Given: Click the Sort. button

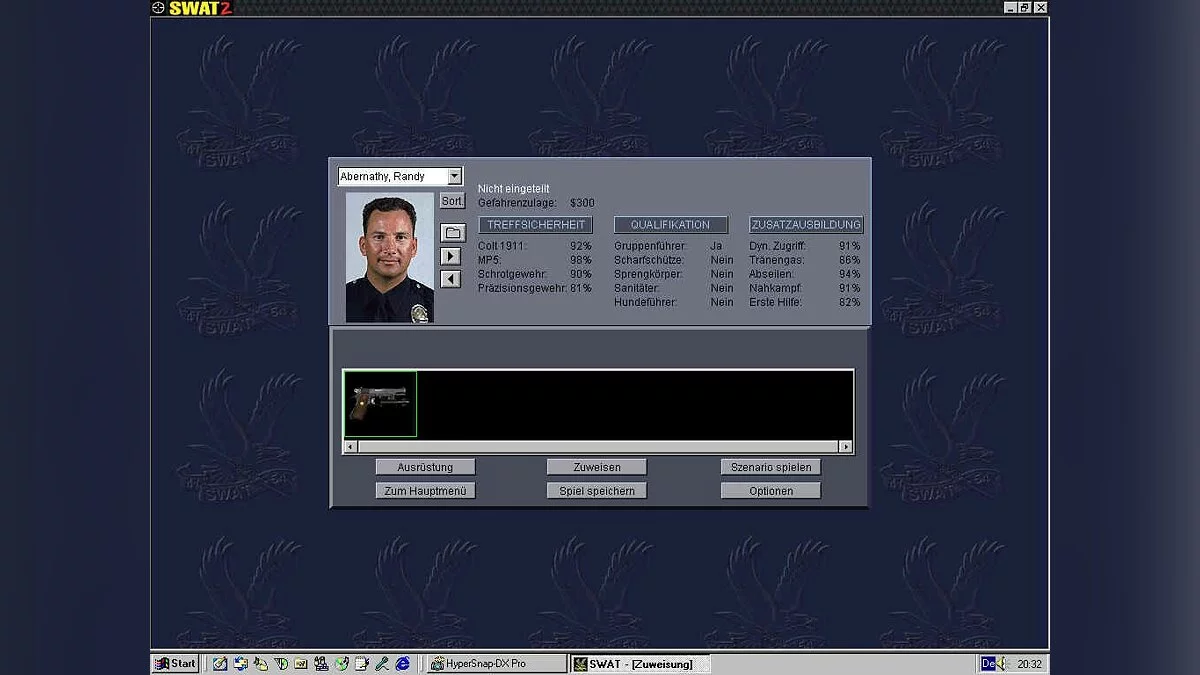Looking at the screenshot, I should coord(453,201).
